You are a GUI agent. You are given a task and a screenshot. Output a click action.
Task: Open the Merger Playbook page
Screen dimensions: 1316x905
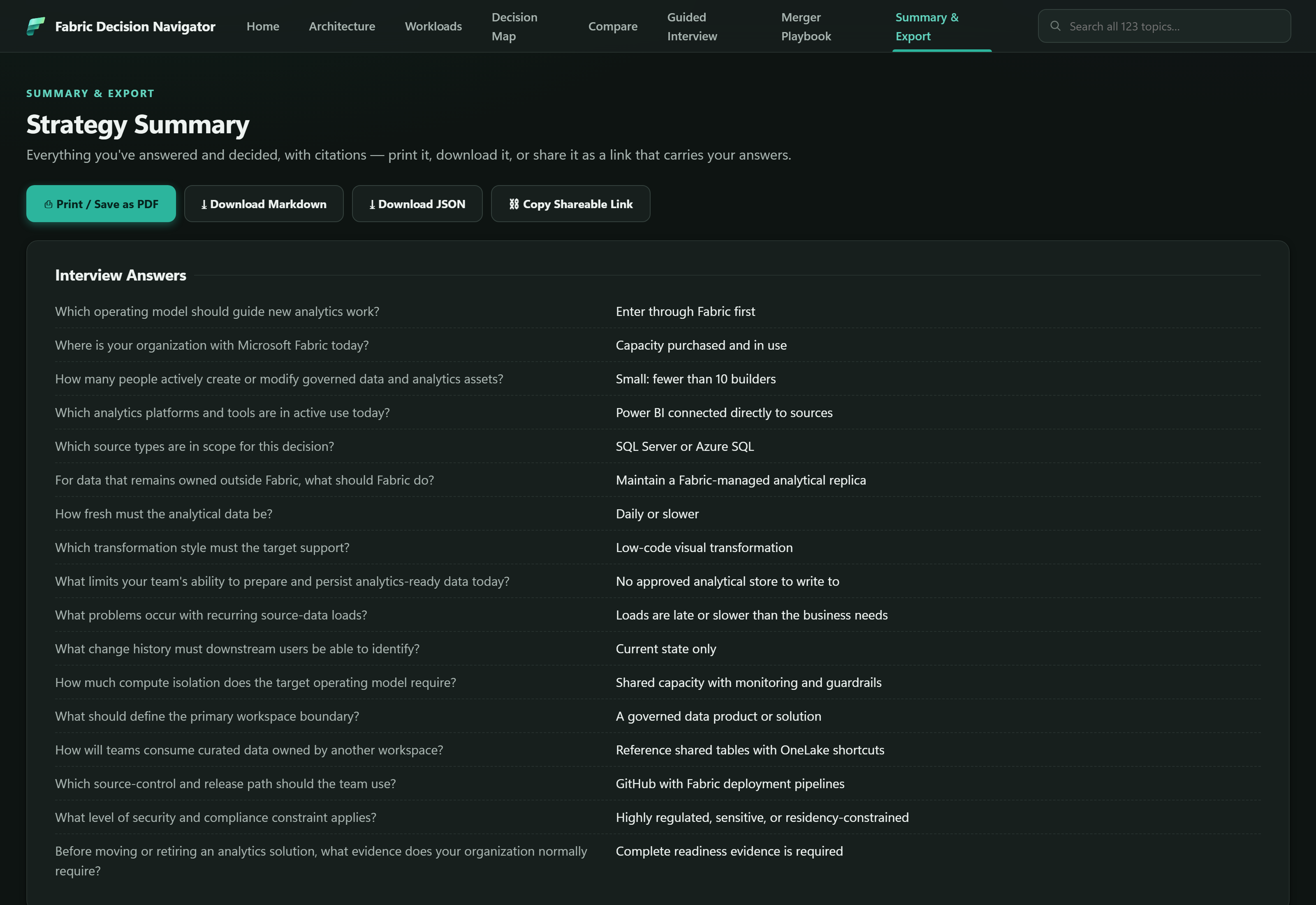coord(806,27)
